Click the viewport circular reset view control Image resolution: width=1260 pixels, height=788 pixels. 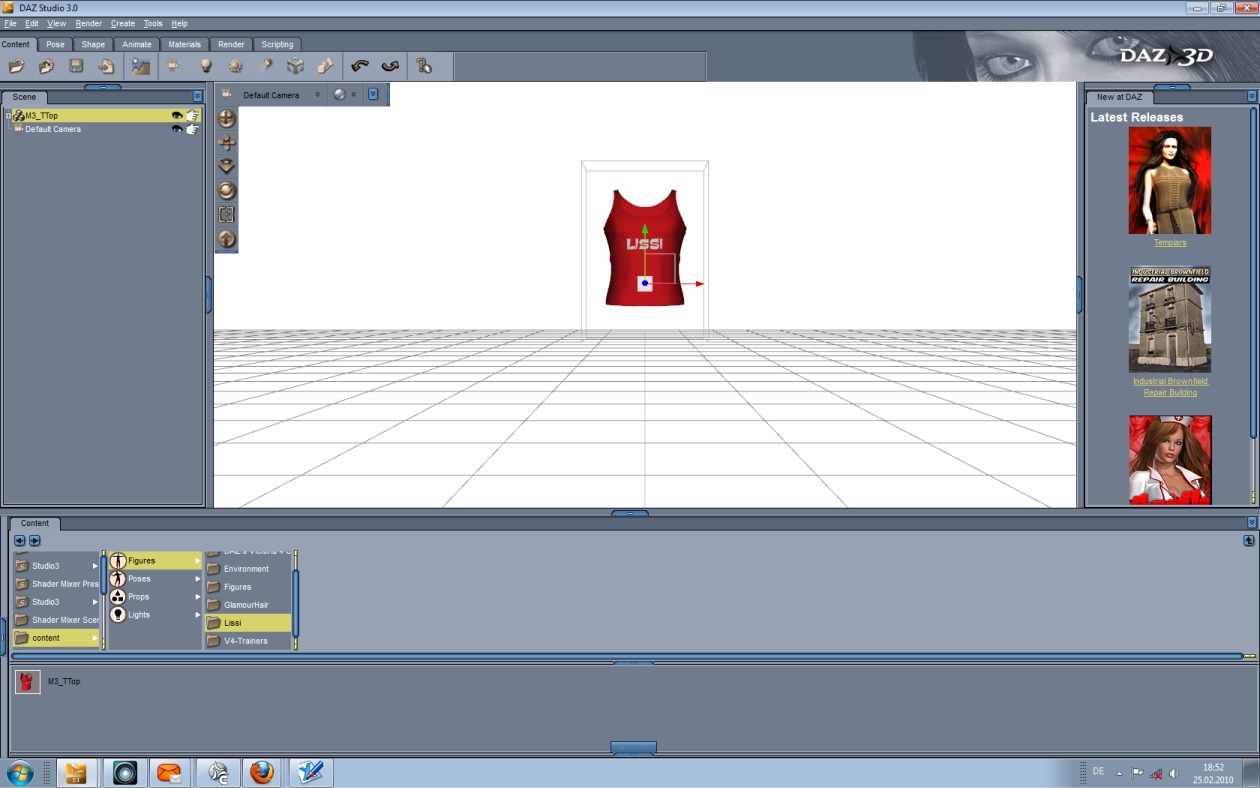tap(227, 190)
